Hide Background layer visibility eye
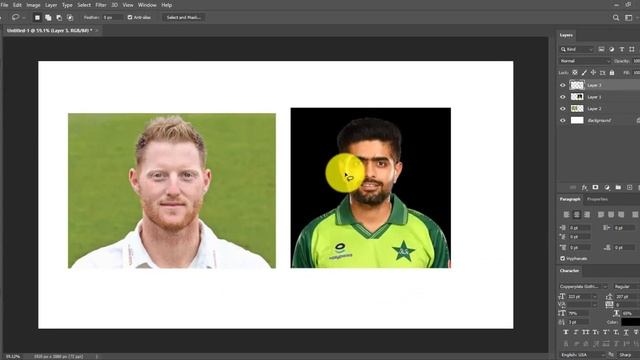This screenshot has width=640, height=360. point(563,120)
